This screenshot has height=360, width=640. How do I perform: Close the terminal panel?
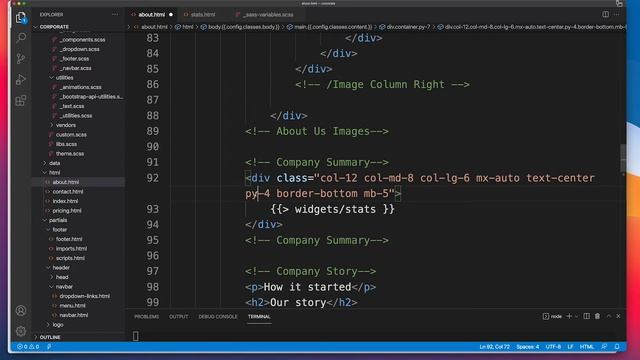(618, 316)
